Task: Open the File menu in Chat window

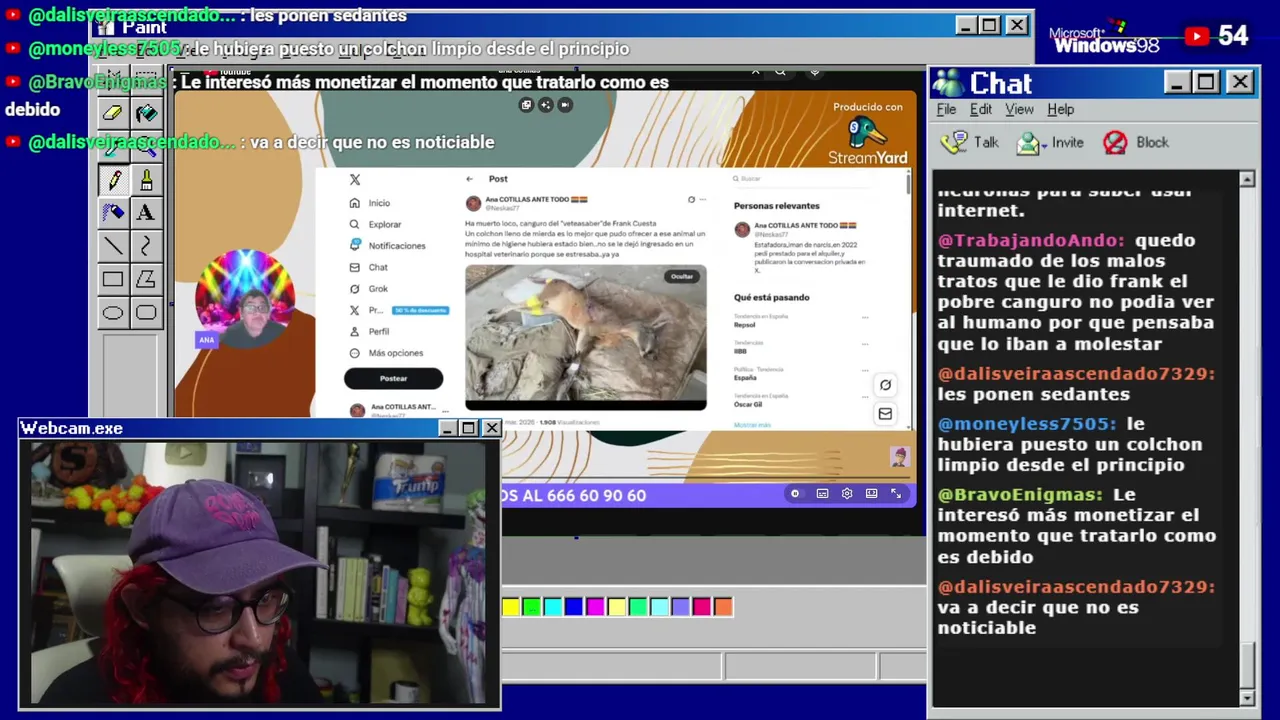Action: coord(946,109)
